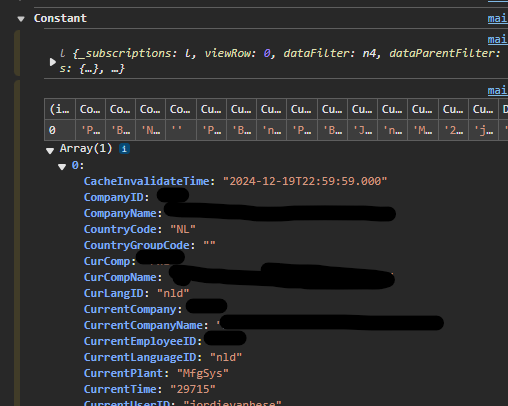Screen dimensions: 508x406
Task: Click the CurLangID property name
Action: click(113, 293)
